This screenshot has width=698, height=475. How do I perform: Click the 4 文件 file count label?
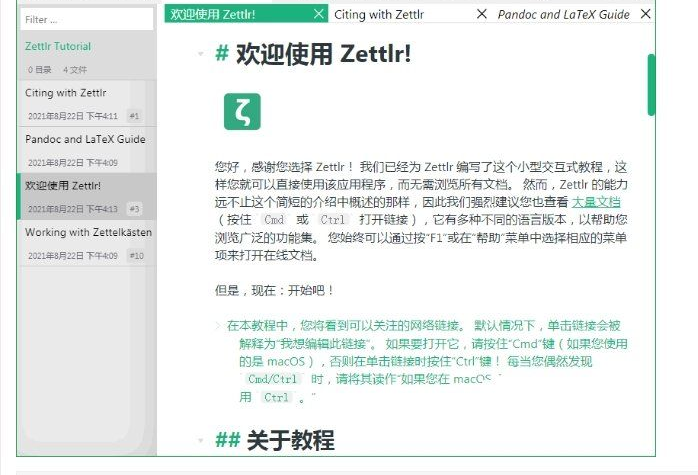tap(75, 70)
